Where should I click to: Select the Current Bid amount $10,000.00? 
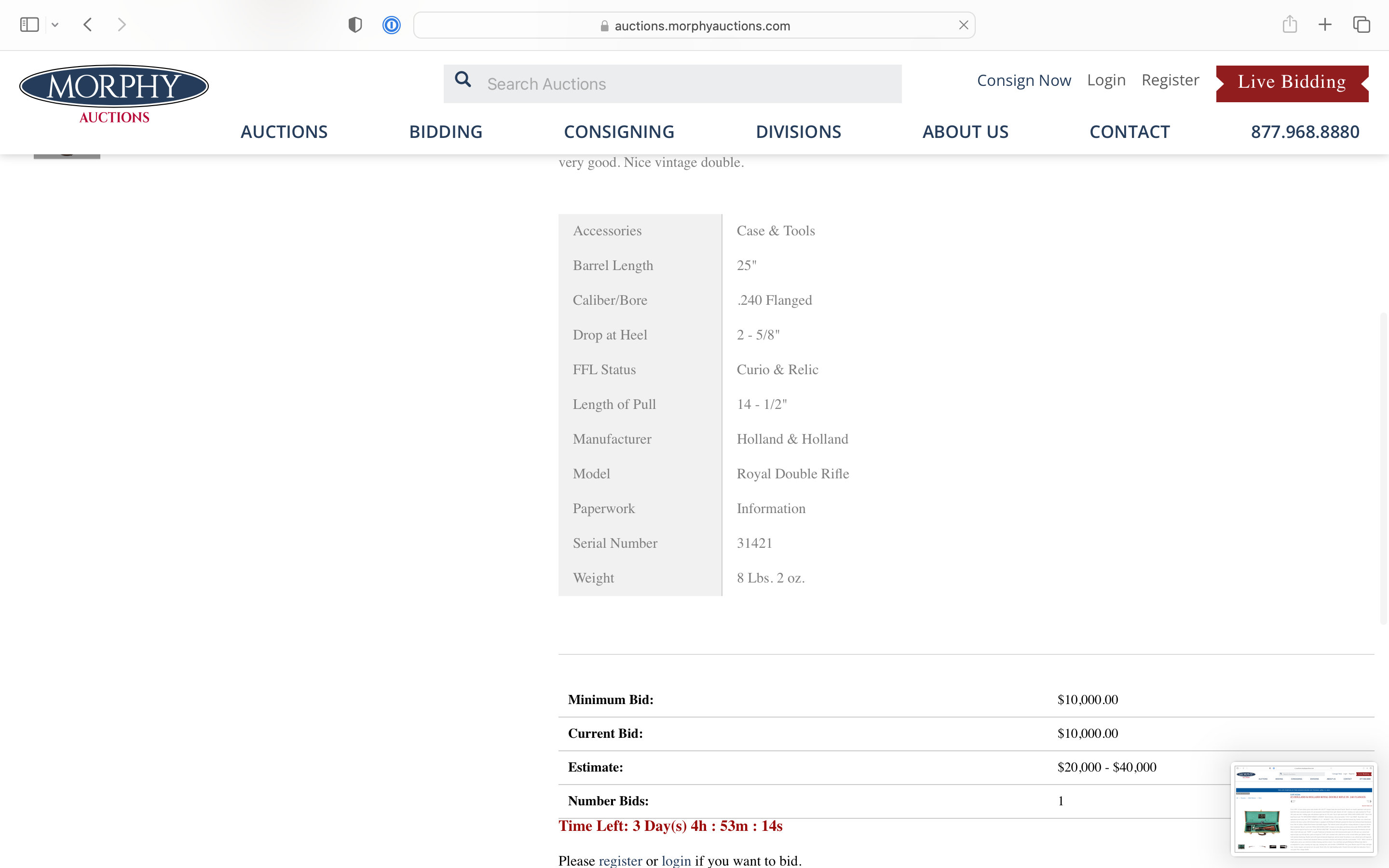[x=1088, y=733]
